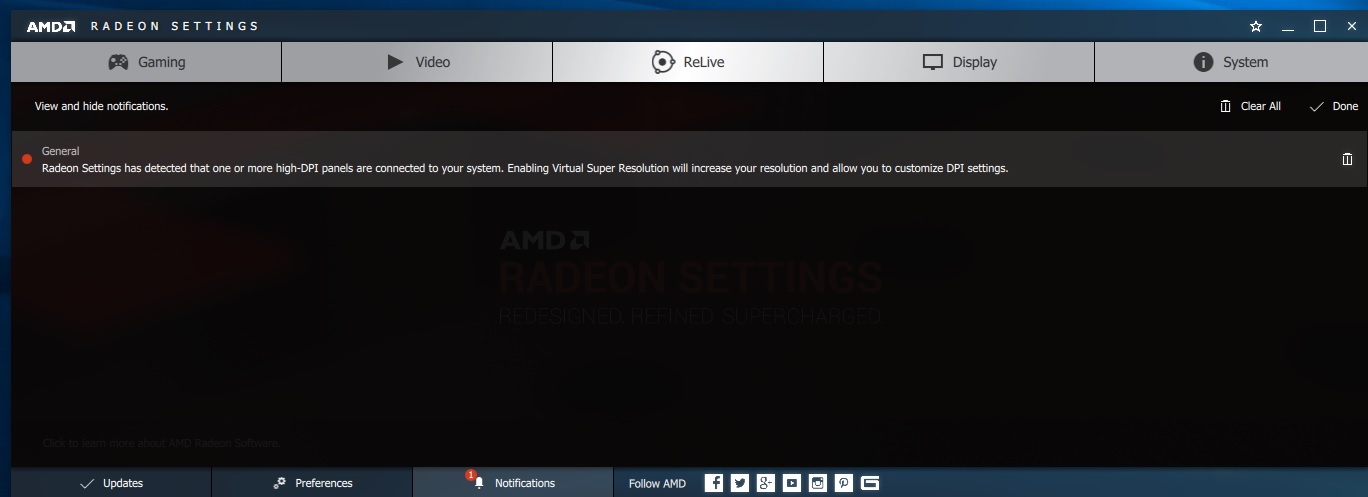Open AMD YouTube channel icon

[x=792, y=483]
